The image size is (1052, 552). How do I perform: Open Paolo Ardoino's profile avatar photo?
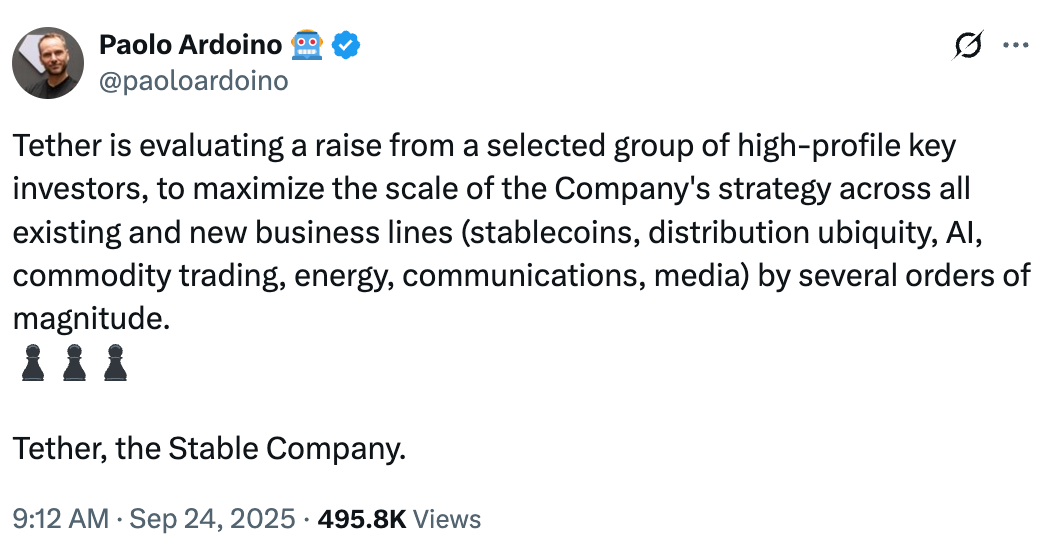[x=48, y=63]
